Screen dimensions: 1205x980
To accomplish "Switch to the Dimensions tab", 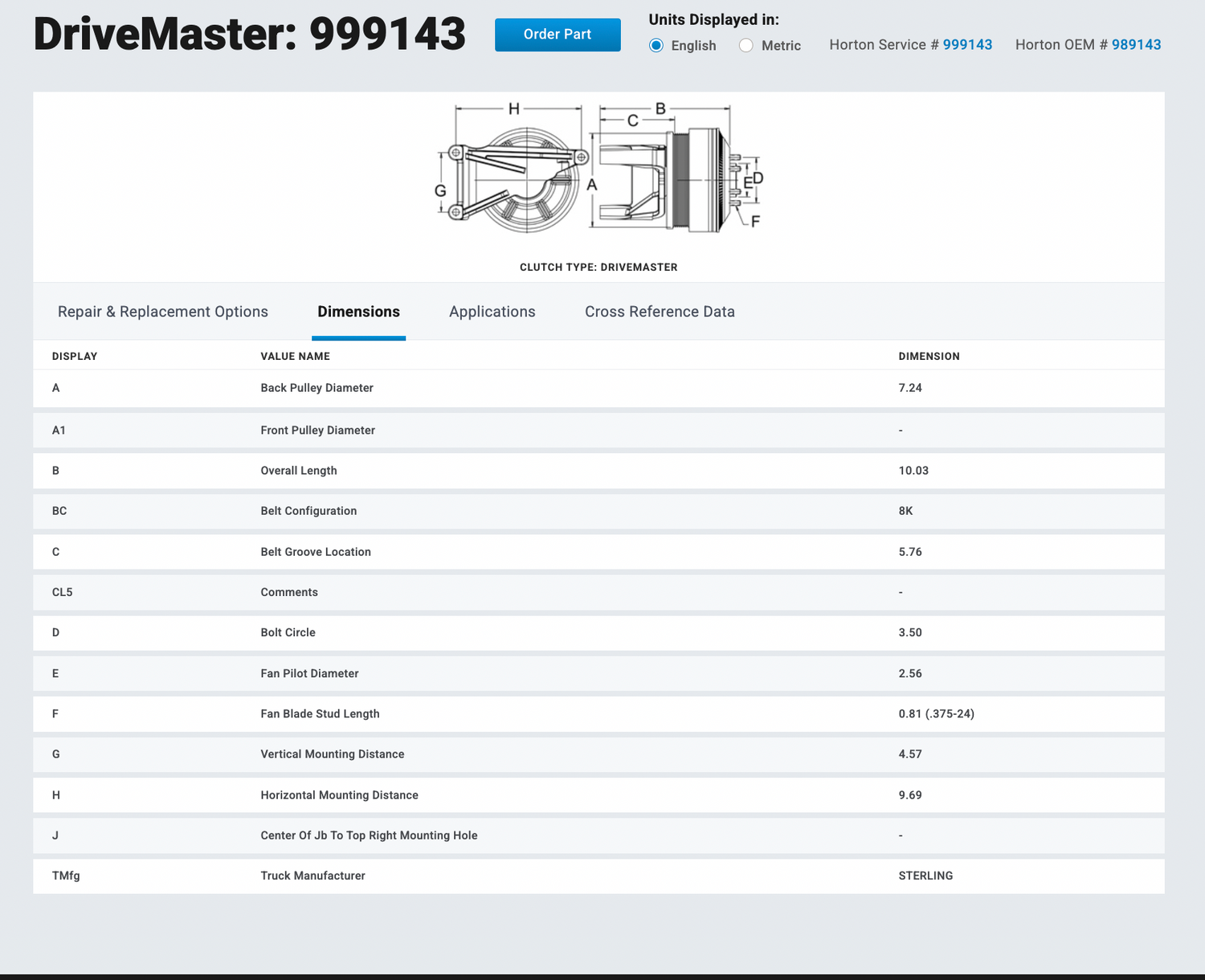I will pos(358,312).
